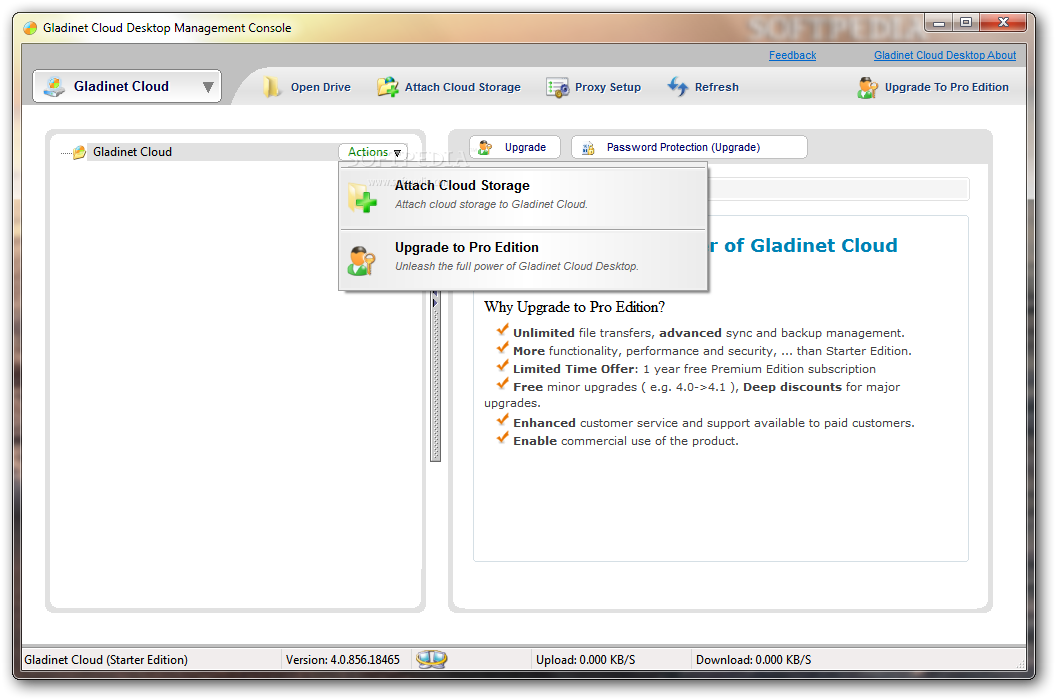Click the Refresh toolbar label
The image size is (1056, 700).
[717, 87]
